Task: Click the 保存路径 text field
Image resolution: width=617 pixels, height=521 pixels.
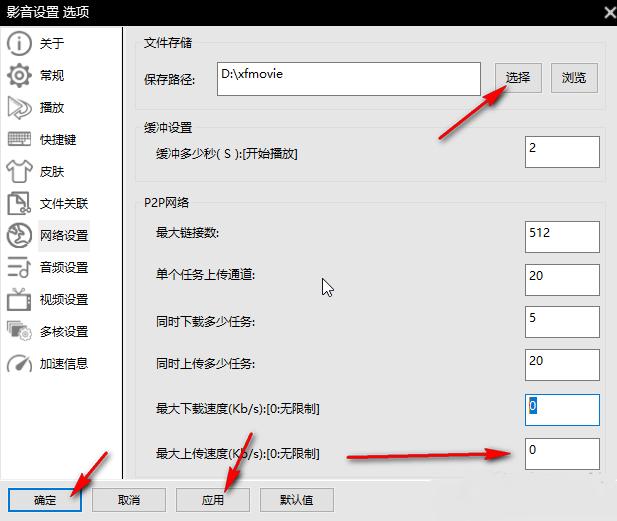Action: [x=349, y=79]
